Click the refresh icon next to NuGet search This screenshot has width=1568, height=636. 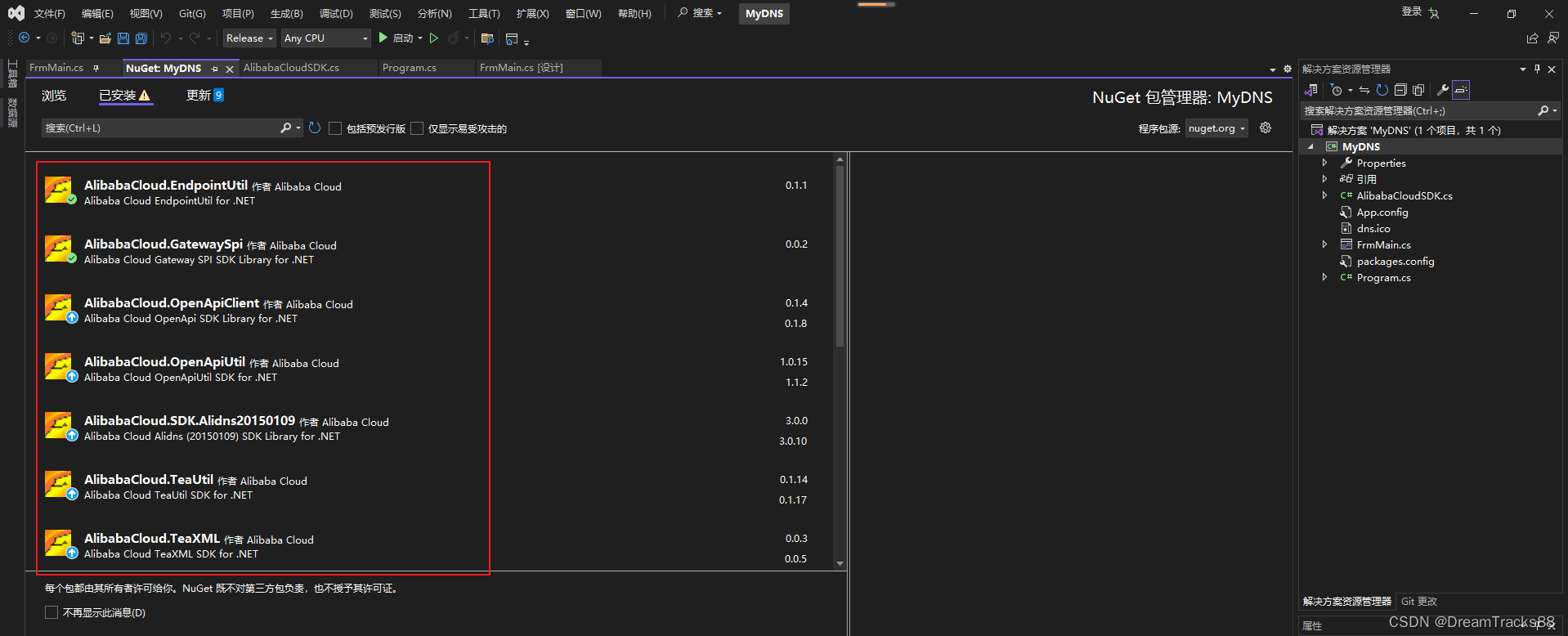(315, 128)
